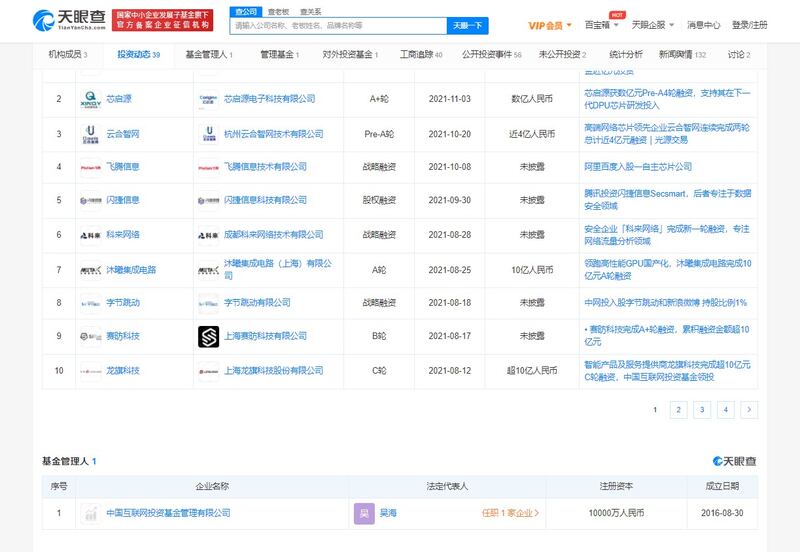Open the 天眼企服 dropdown menu
800x552 pixels.
(x=653, y=25)
